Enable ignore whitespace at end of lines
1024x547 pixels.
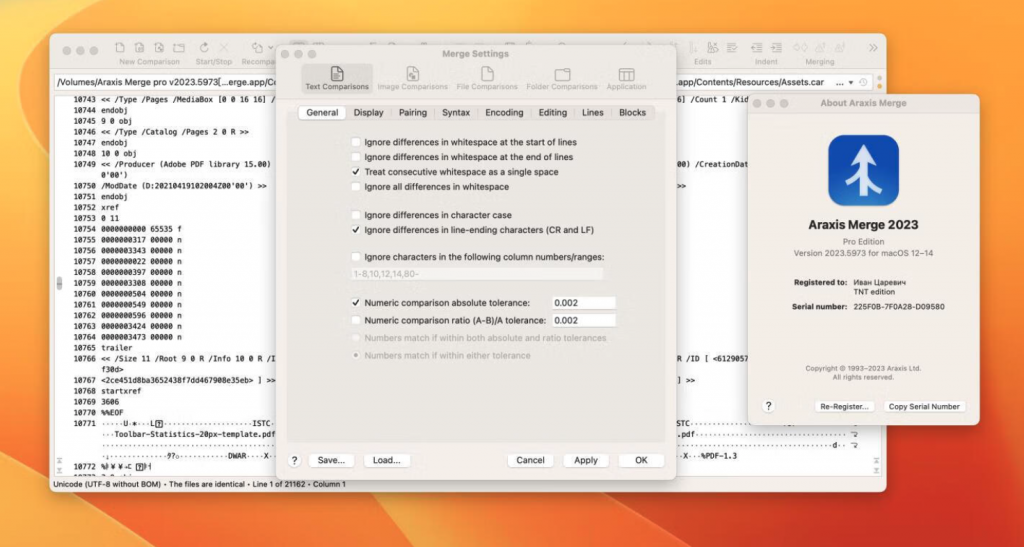356,157
